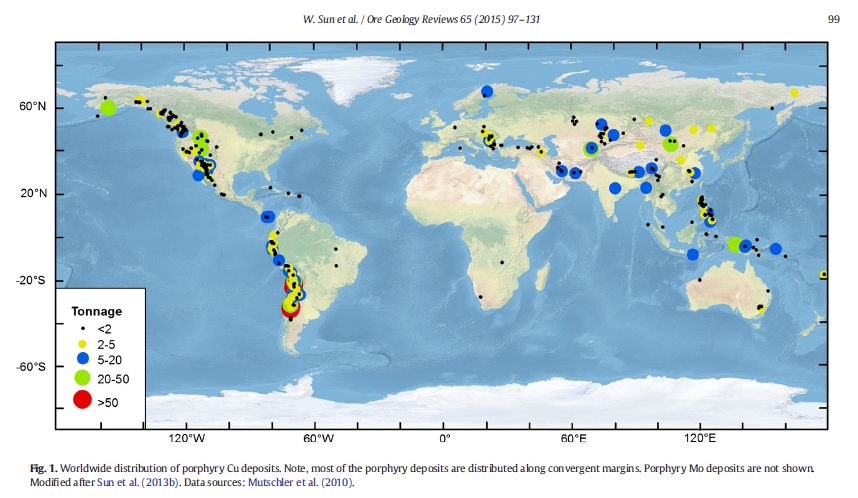
Task: Click the blue deposit marker west of Mexico
Action: (x=198, y=176)
